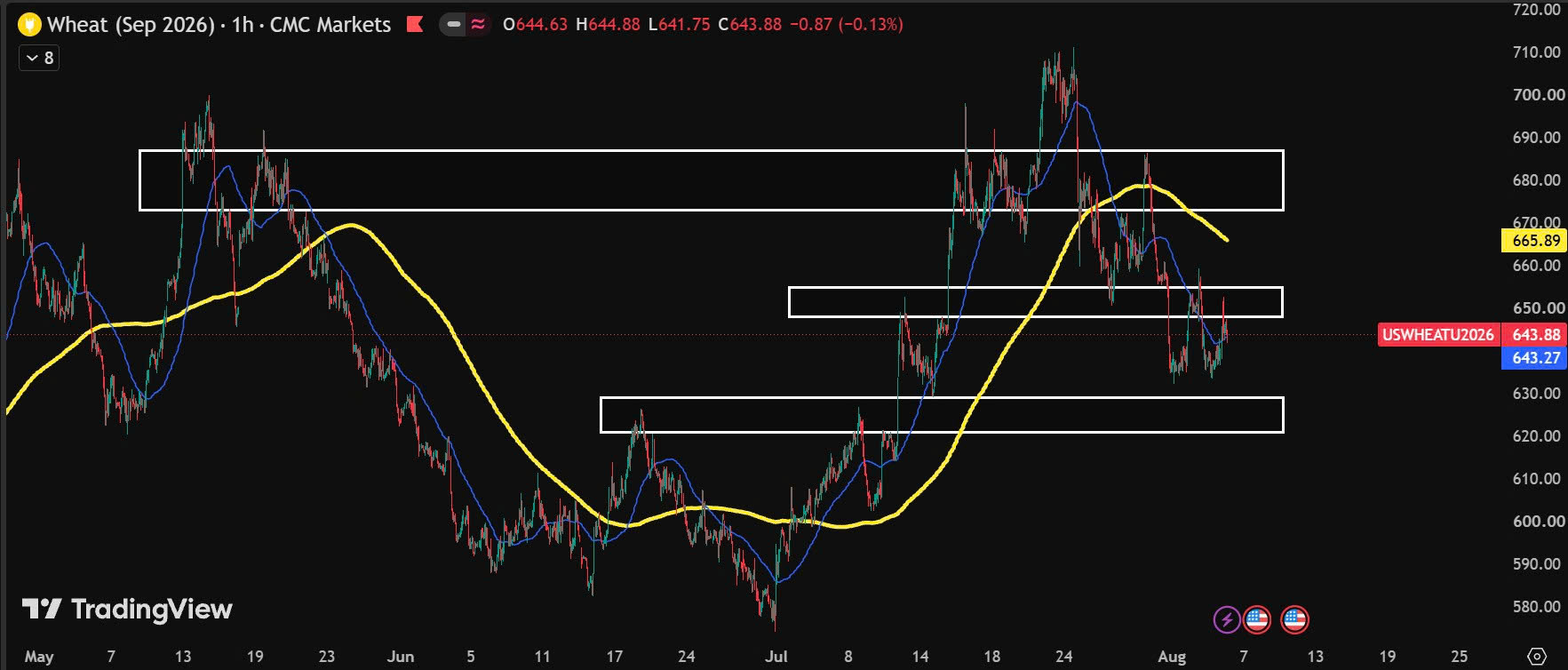Click the Wheat (Sep 2026) symbol title
Screen dimensions: 1568x670
point(131,24)
